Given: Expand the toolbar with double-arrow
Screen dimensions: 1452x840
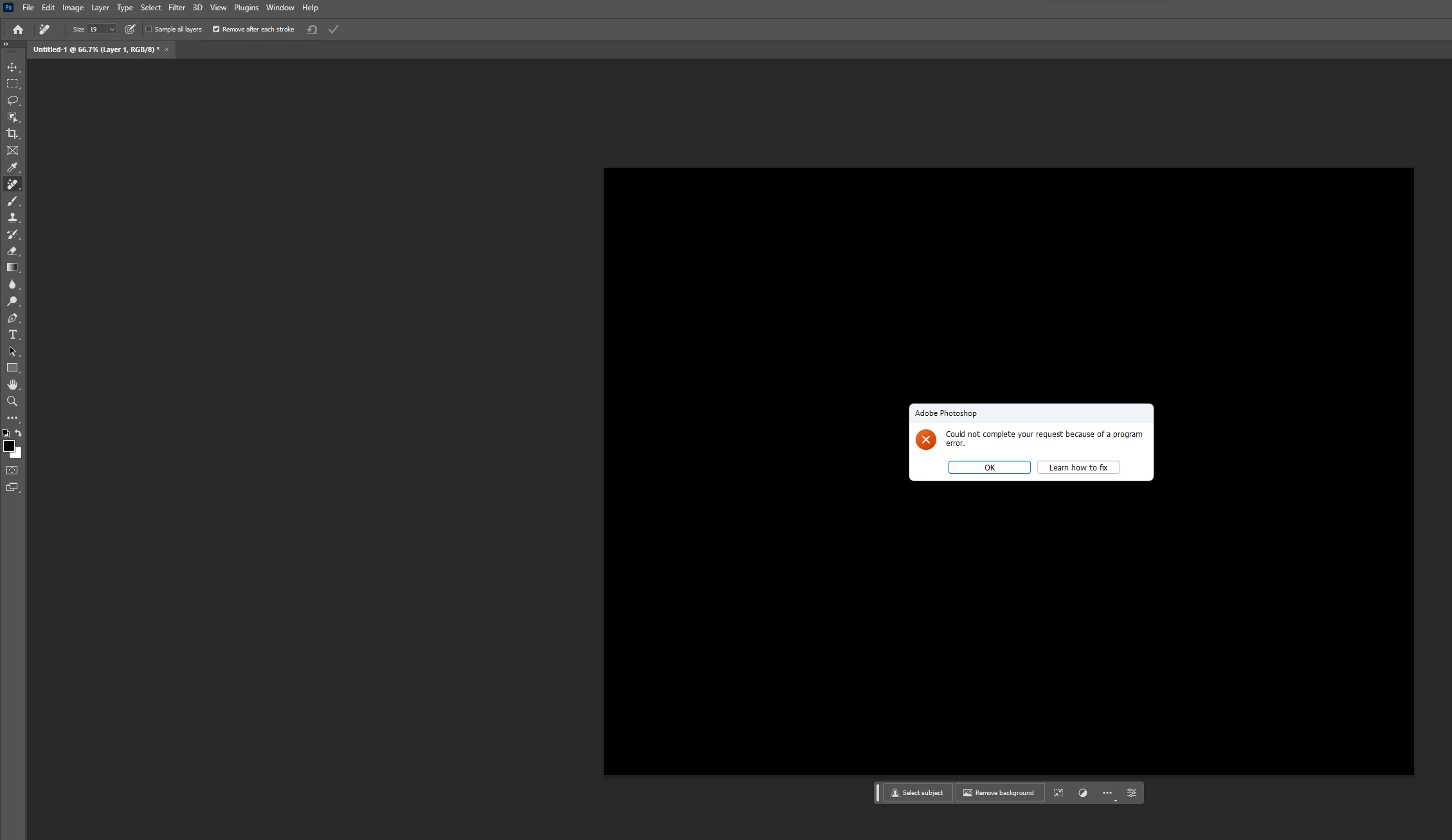Looking at the screenshot, I should click(x=6, y=44).
